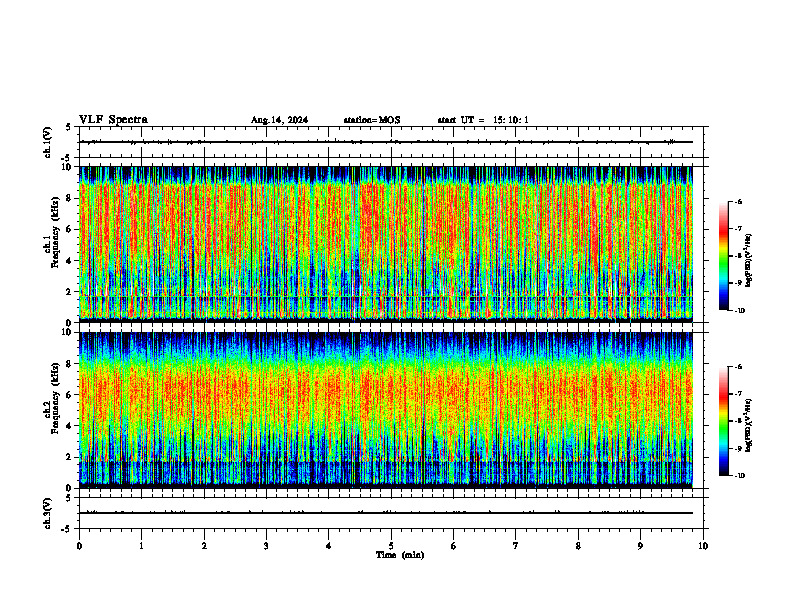Click time axis tick label "3"
Image resolution: width=792 pixels, height=612 pixels.
click(x=266, y=546)
